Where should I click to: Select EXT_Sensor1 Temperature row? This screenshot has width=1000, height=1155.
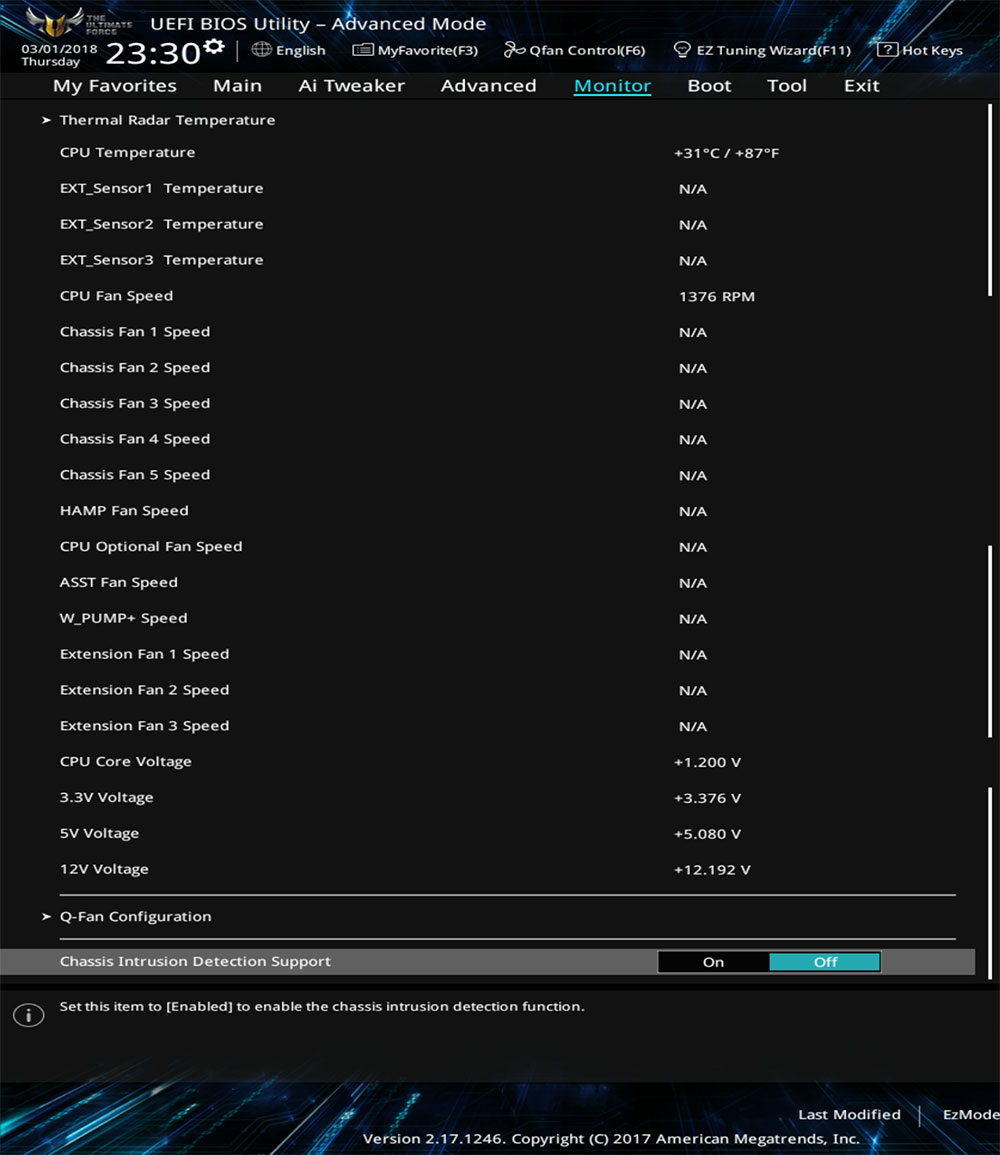point(161,189)
